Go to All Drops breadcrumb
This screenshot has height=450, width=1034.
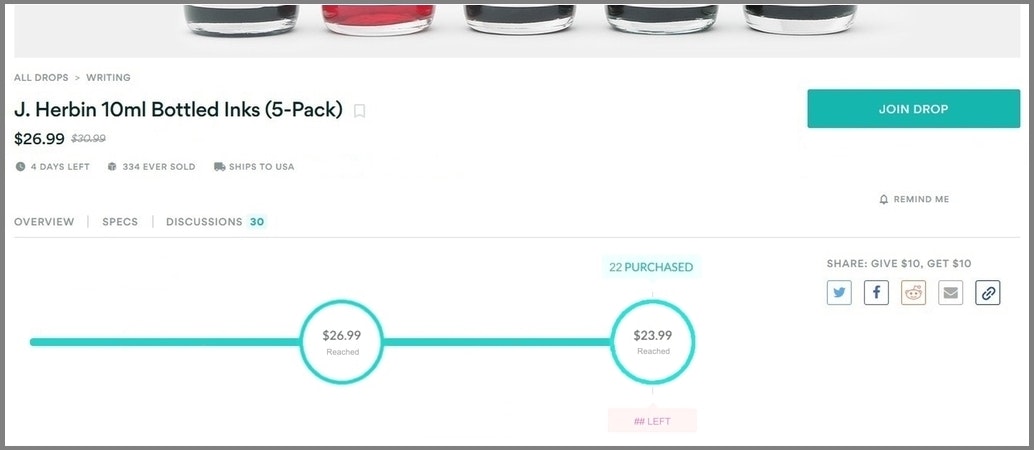coord(41,78)
